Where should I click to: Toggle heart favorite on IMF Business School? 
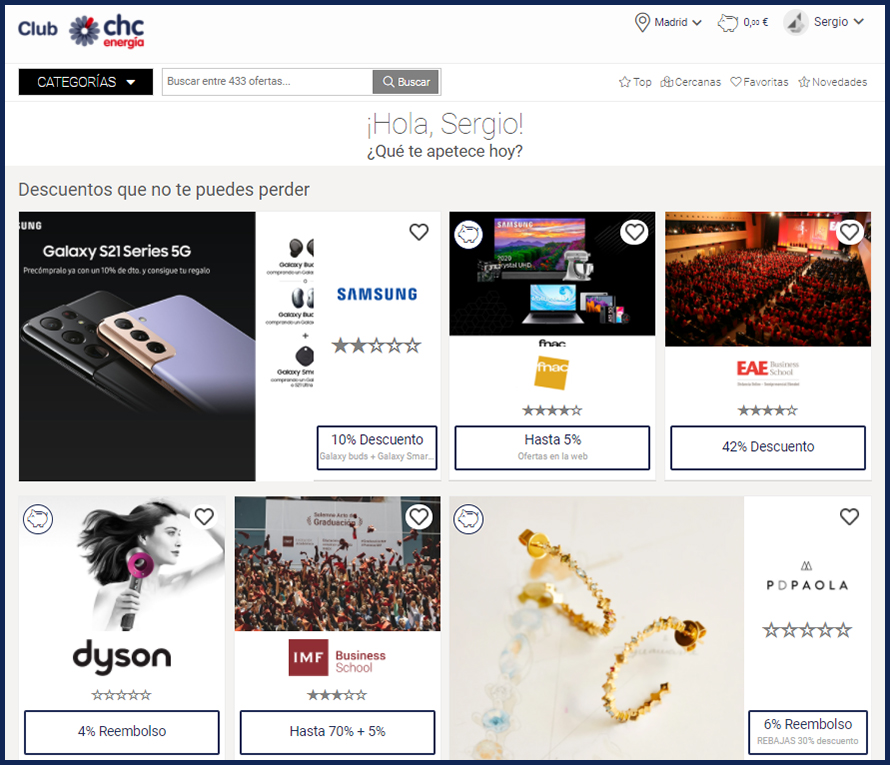(419, 516)
